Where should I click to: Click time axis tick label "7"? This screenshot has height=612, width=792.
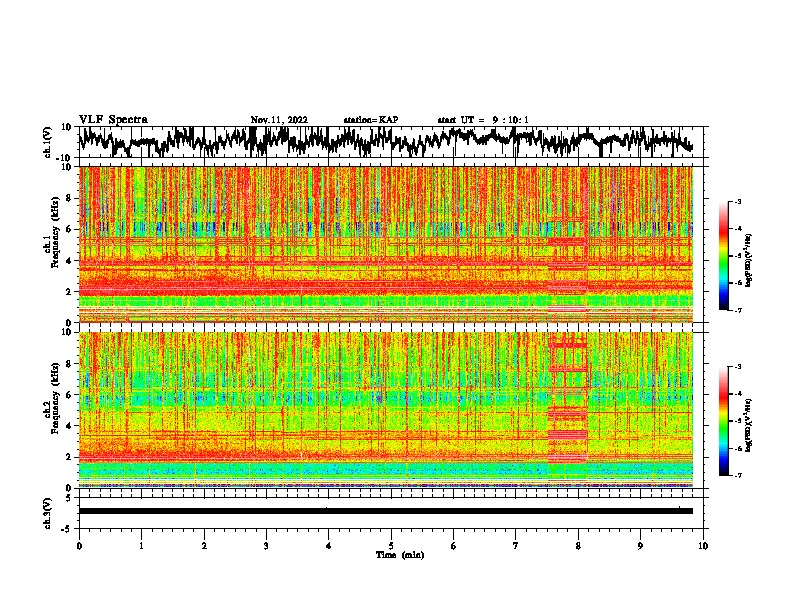[516, 546]
